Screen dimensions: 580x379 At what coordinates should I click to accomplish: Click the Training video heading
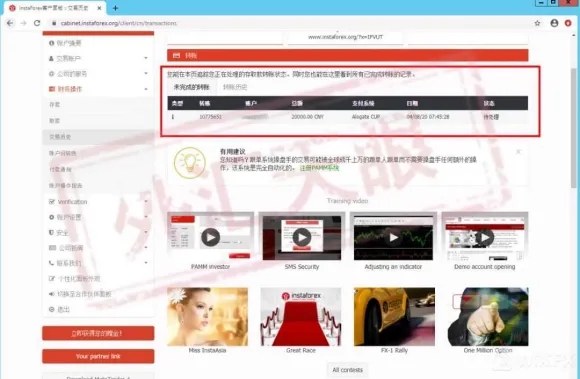[347, 201]
